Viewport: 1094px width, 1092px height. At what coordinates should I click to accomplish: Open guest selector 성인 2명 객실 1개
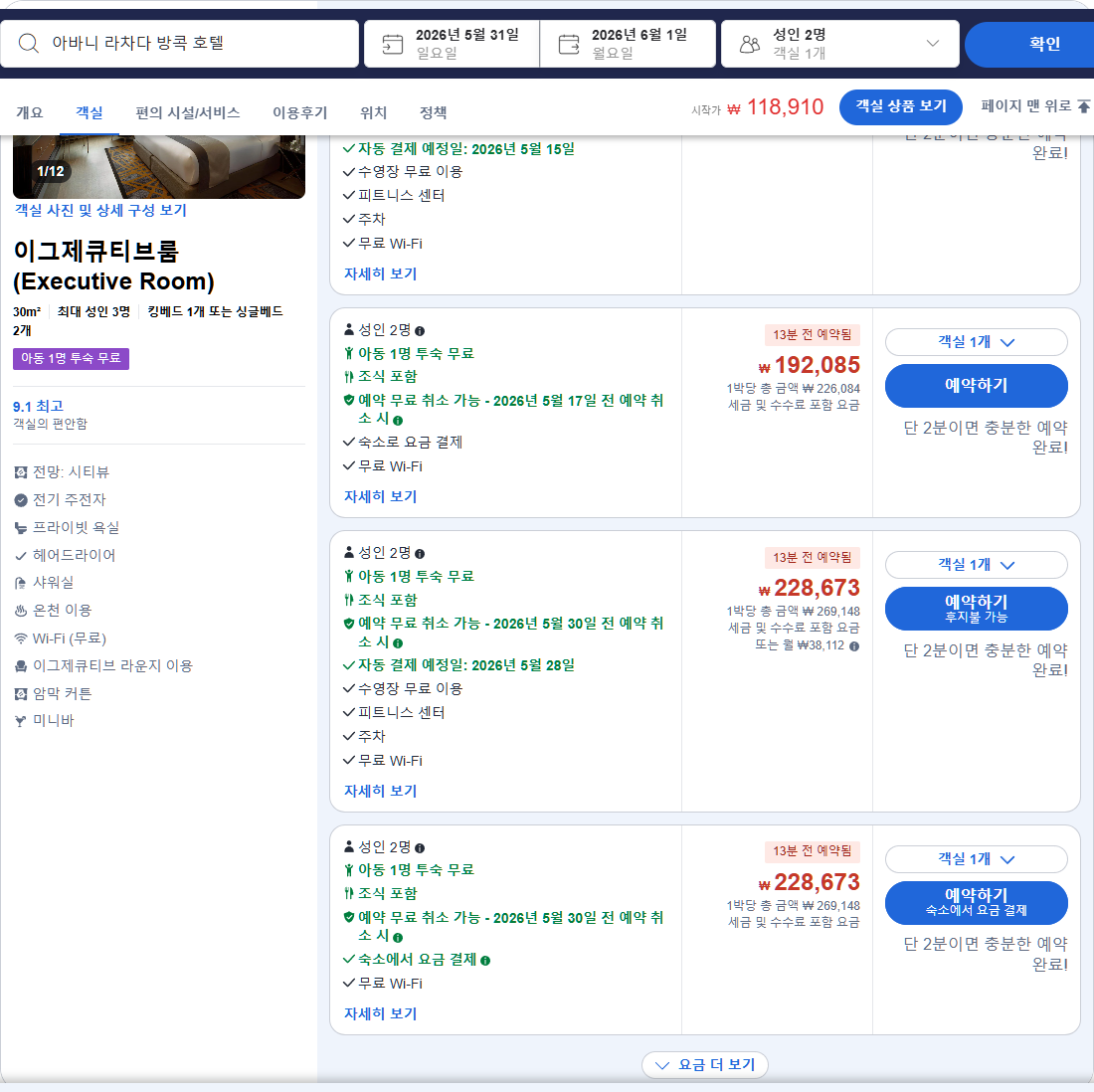click(x=840, y=43)
